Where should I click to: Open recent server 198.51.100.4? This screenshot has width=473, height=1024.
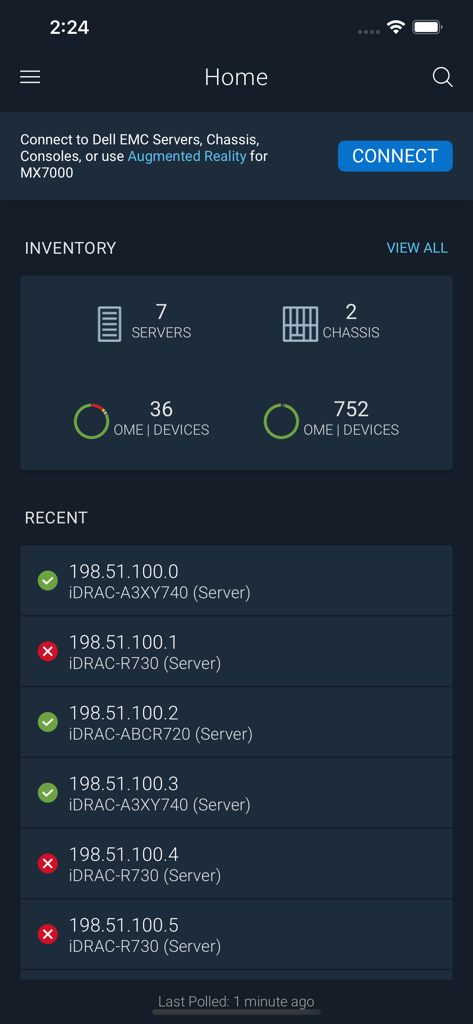[236, 864]
